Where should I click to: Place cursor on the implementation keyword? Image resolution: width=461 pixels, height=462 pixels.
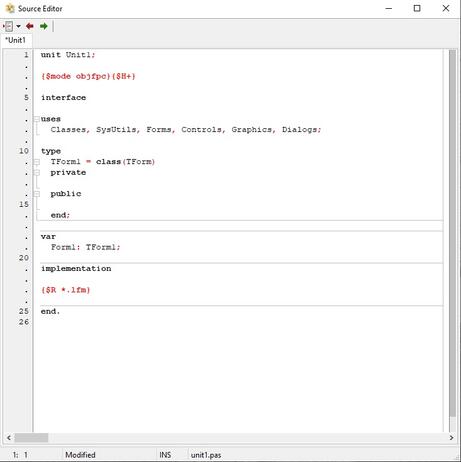click(76, 269)
